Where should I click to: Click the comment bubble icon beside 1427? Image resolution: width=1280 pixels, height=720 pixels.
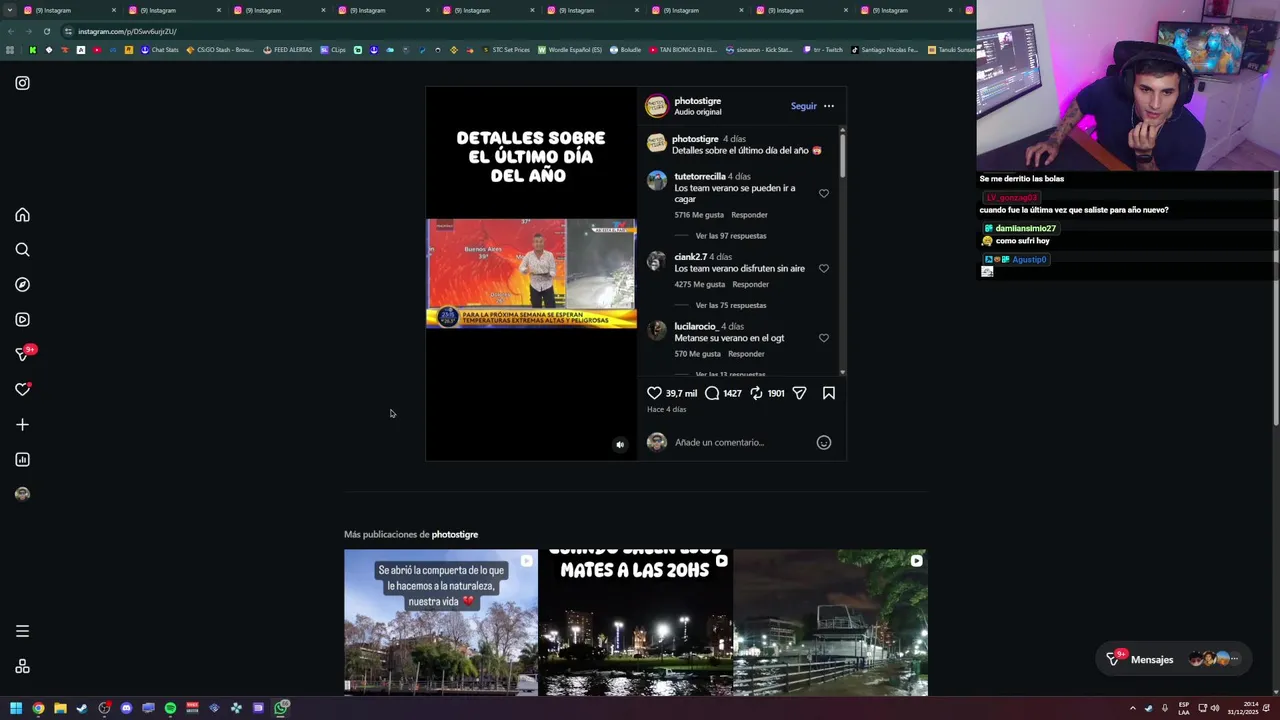coord(712,393)
